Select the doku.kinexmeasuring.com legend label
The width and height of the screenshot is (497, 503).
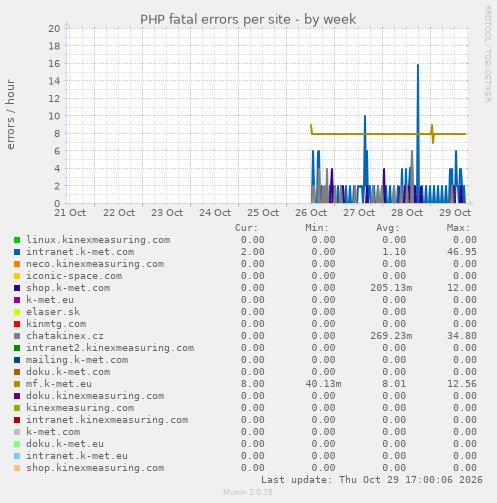point(95,396)
